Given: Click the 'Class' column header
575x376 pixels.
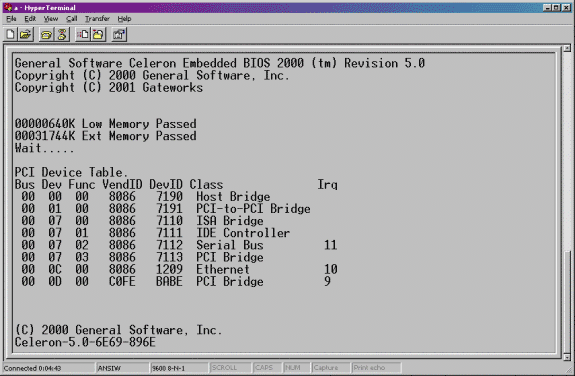Looking at the screenshot, I should [x=206, y=184].
